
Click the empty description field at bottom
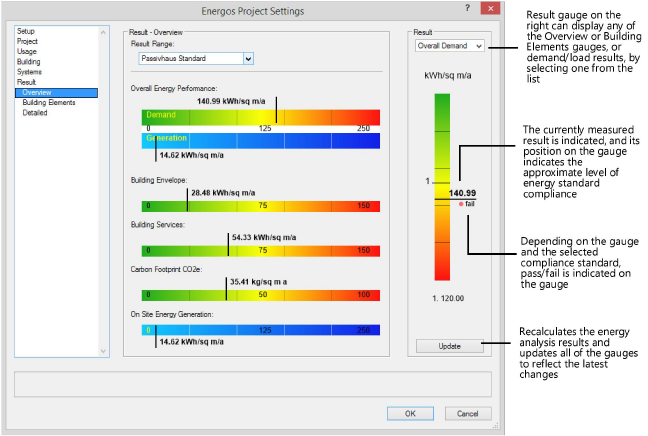click(x=252, y=384)
